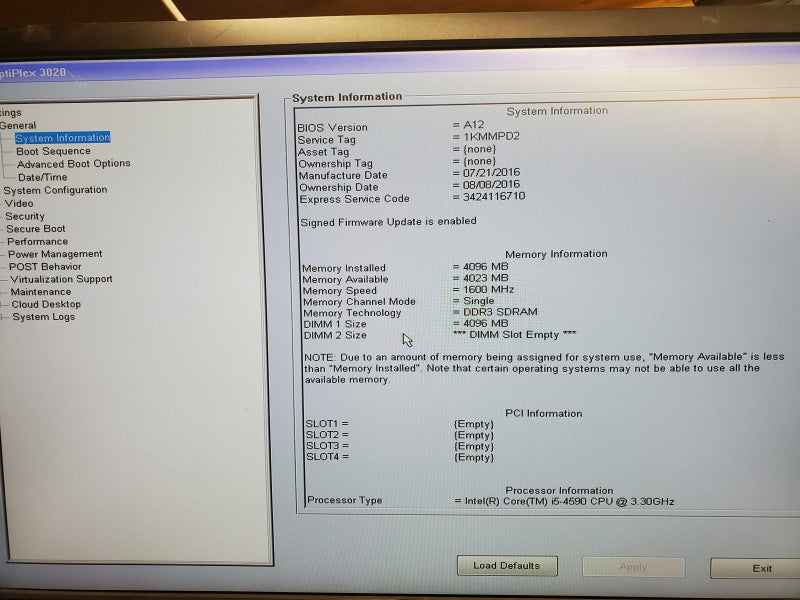This screenshot has height=600, width=800.
Task: Click Memory Technology value DDR3 SDRAM
Action: pyautogui.click(x=500, y=312)
